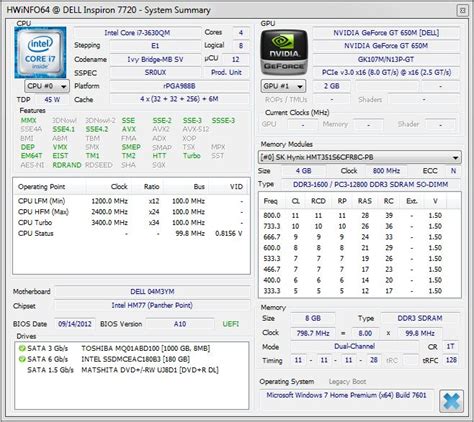Click the DDR3-1600 / PC3-12800 type field
474x422 pixels.
coord(371,184)
